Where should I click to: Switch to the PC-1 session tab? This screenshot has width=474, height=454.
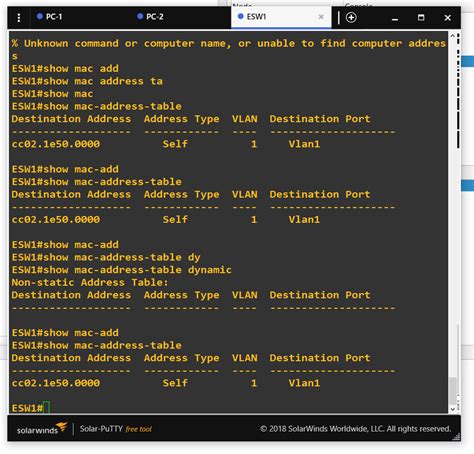coord(81,17)
